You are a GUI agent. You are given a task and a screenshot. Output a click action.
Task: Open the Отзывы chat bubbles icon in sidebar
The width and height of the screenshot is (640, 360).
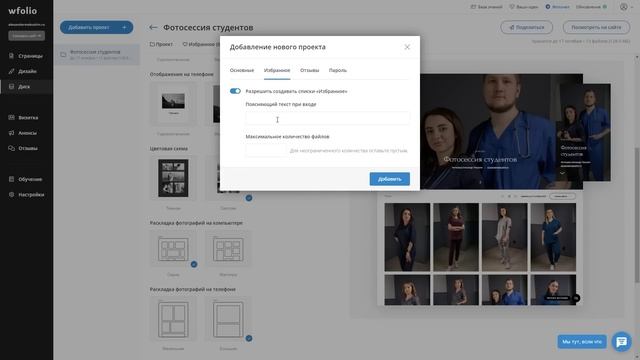pyautogui.click(x=11, y=148)
